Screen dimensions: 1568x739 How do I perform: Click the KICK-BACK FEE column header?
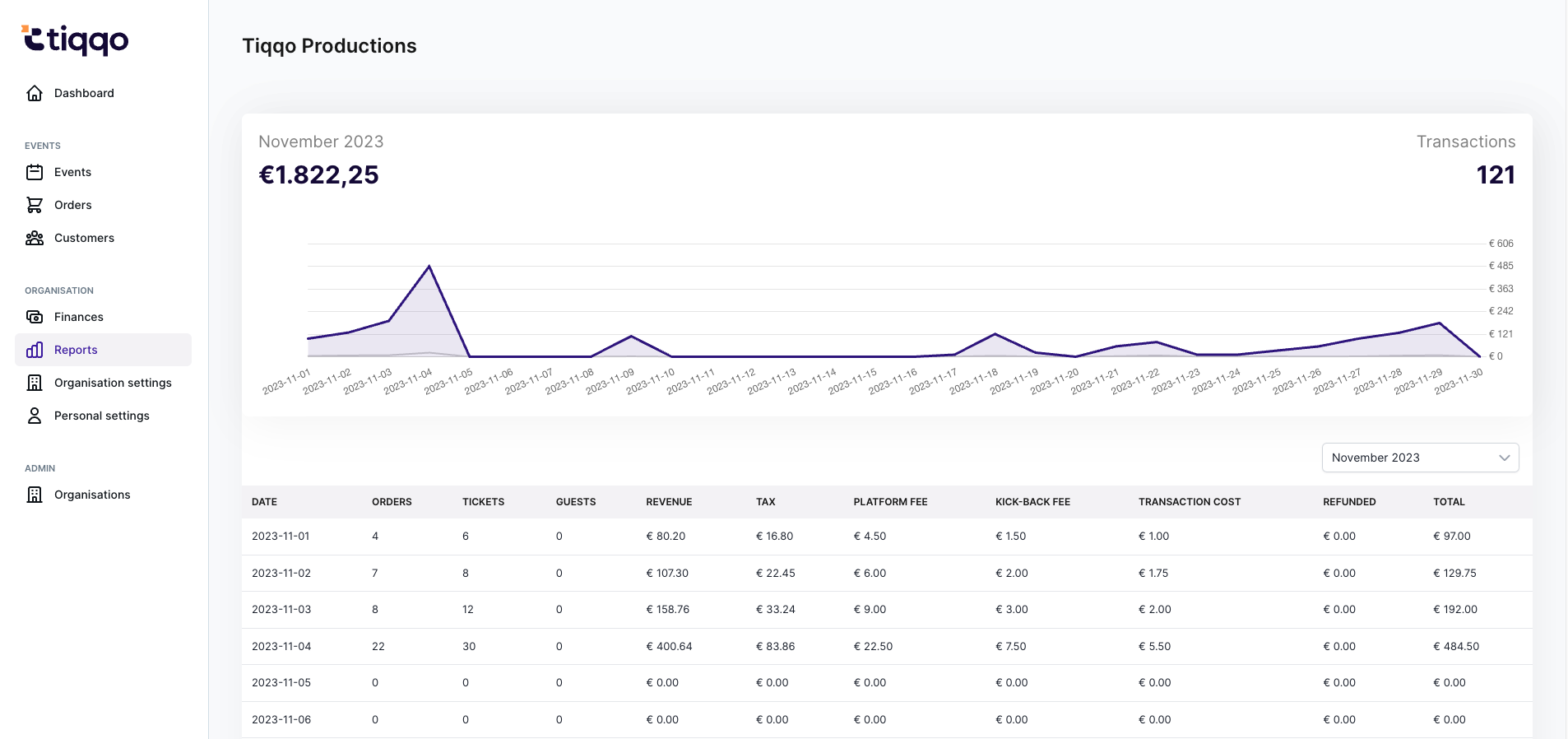1032,502
